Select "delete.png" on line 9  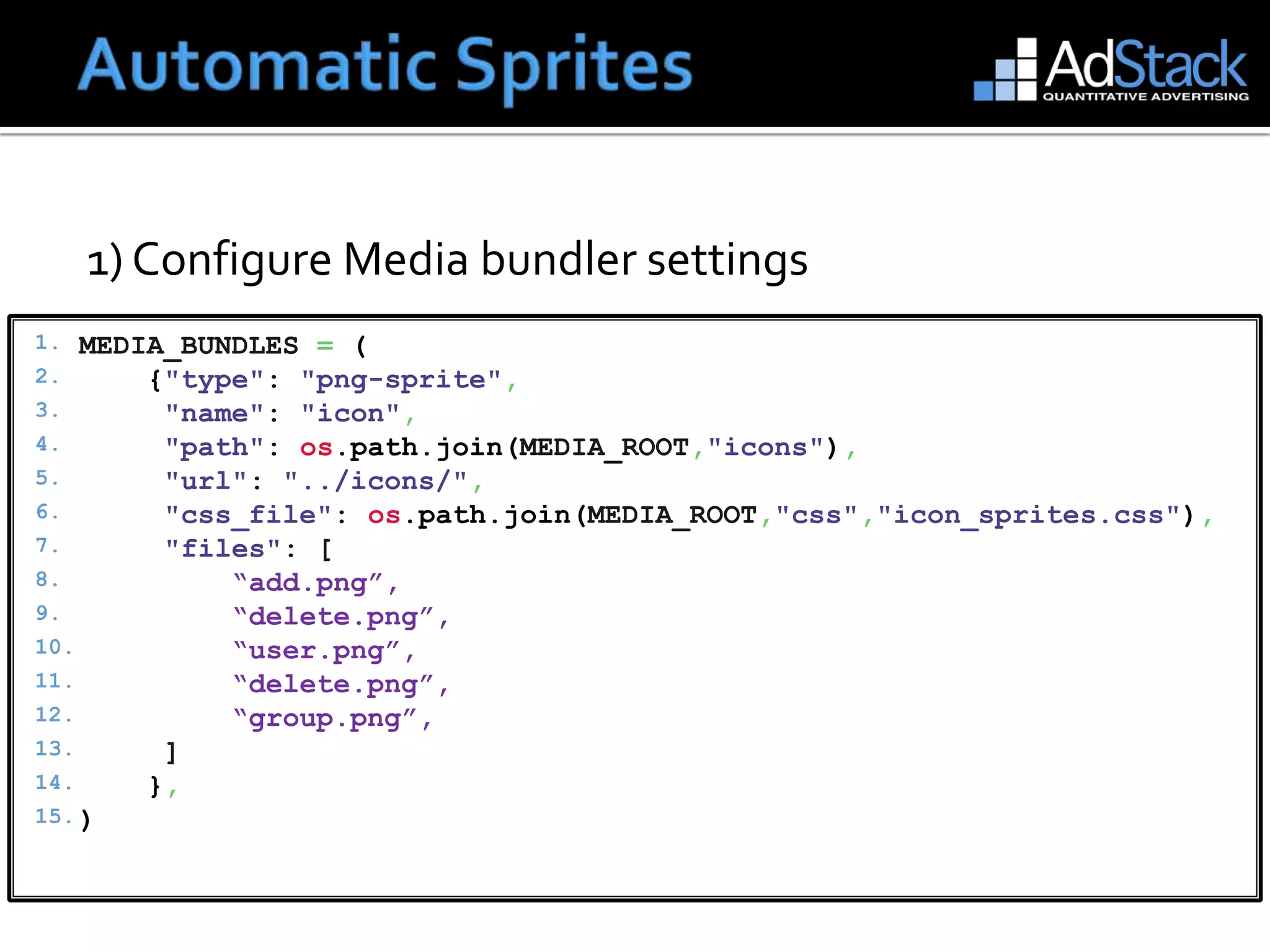coord(334,617)
